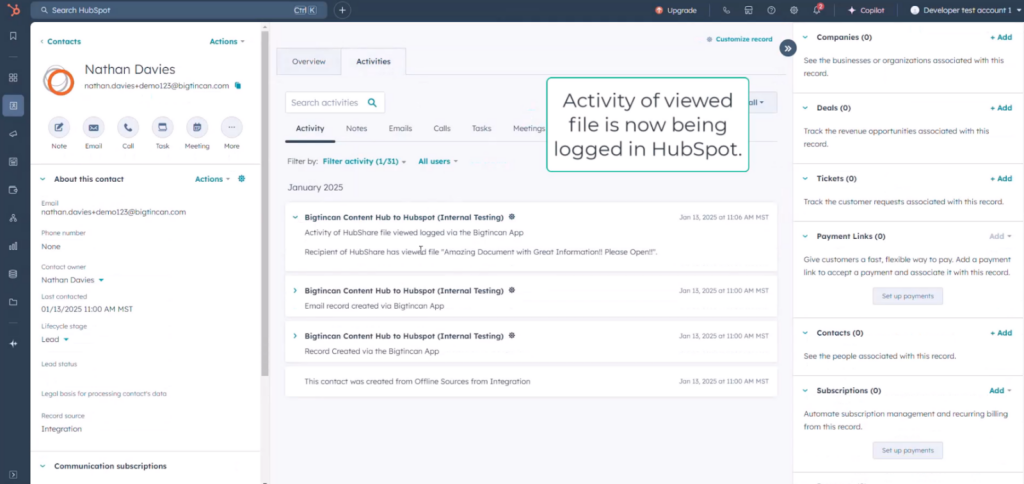Click the HubSpot sprocket logo
Screen dimensions: 1024x484
point(13,10)
